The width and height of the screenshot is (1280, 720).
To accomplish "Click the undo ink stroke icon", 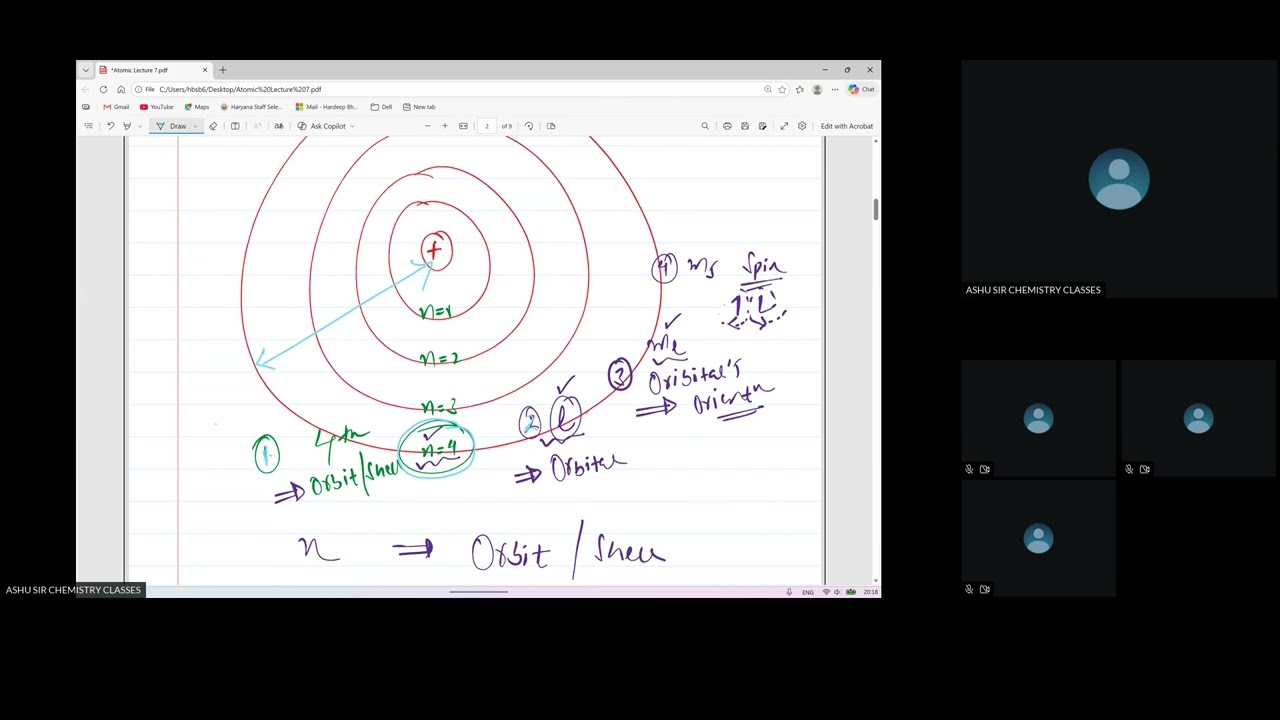I will [x=110, y=126].
